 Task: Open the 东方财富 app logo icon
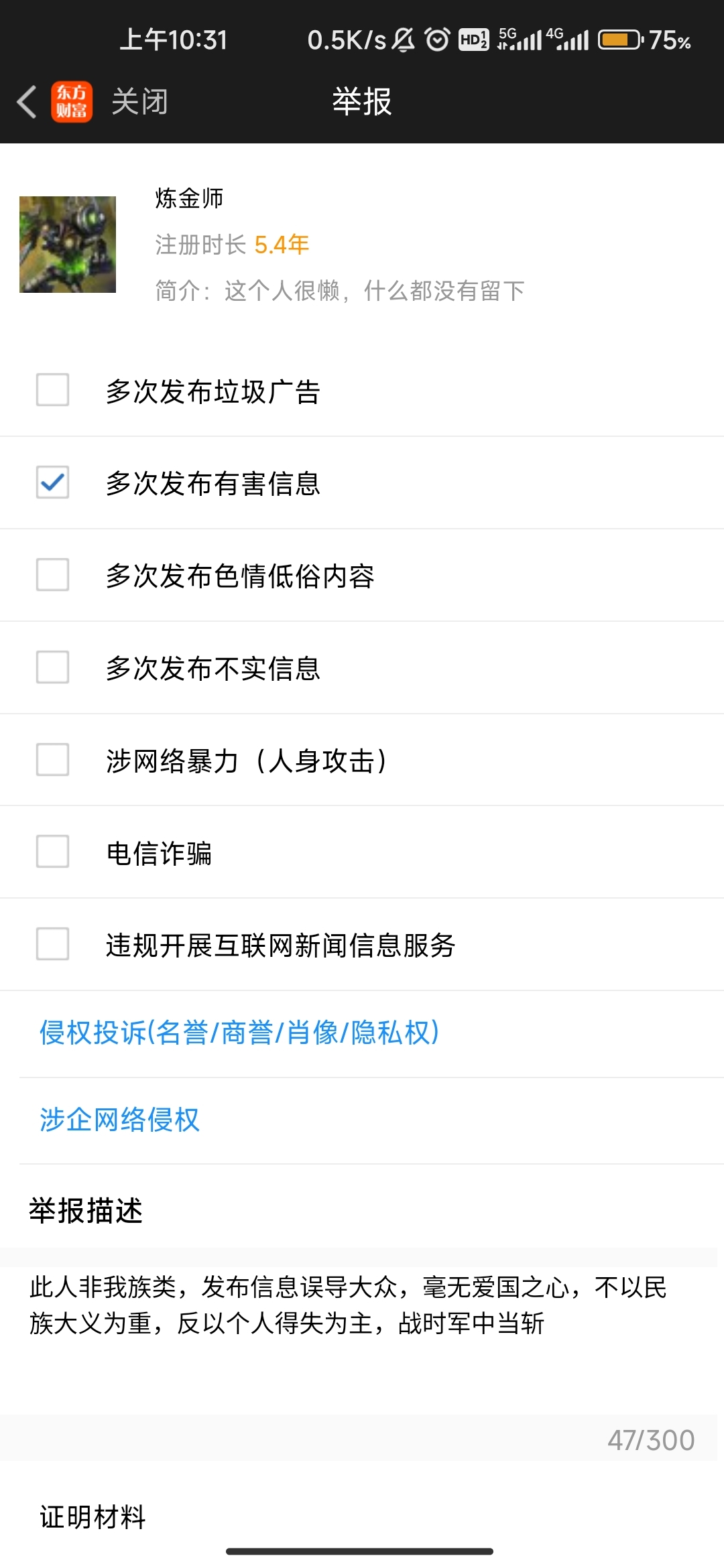click(72, 102)
